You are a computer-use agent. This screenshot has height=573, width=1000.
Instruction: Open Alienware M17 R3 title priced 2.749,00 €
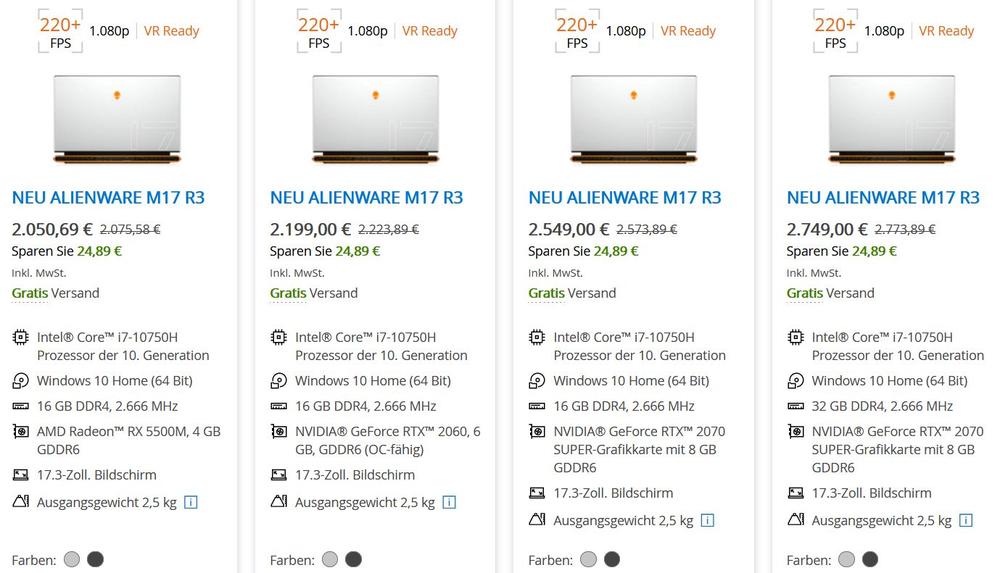pos(883,197)
